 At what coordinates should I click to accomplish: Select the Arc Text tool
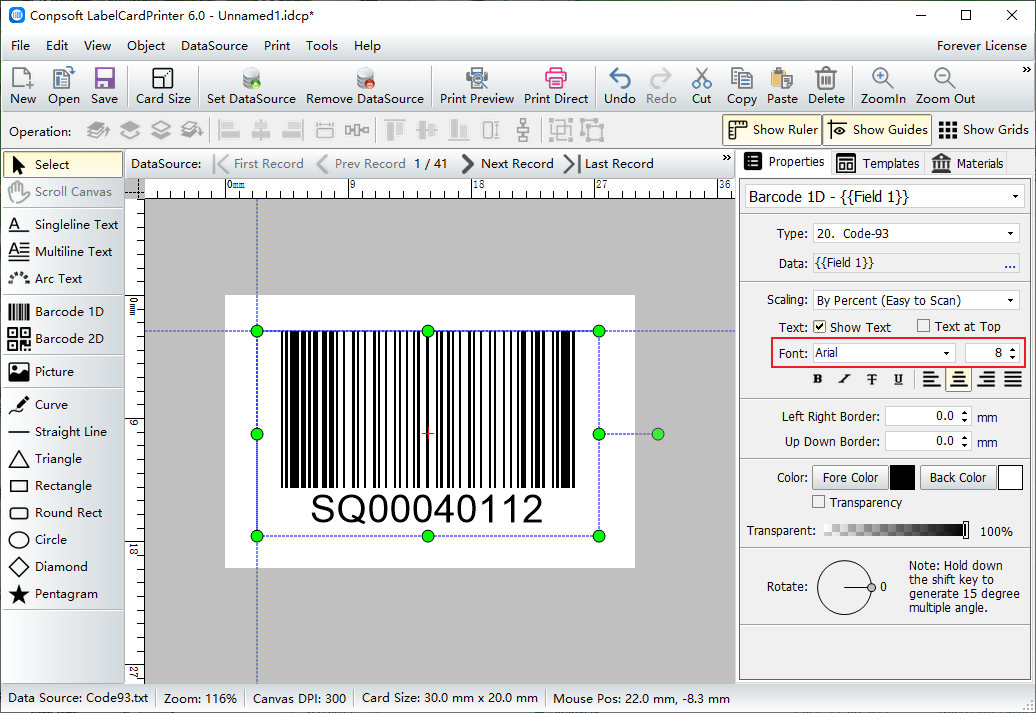[x=63, y=279]
